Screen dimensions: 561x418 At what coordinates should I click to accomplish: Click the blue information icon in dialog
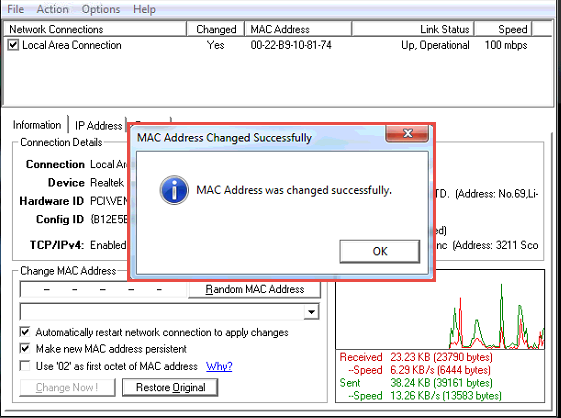tap(174, 190)
